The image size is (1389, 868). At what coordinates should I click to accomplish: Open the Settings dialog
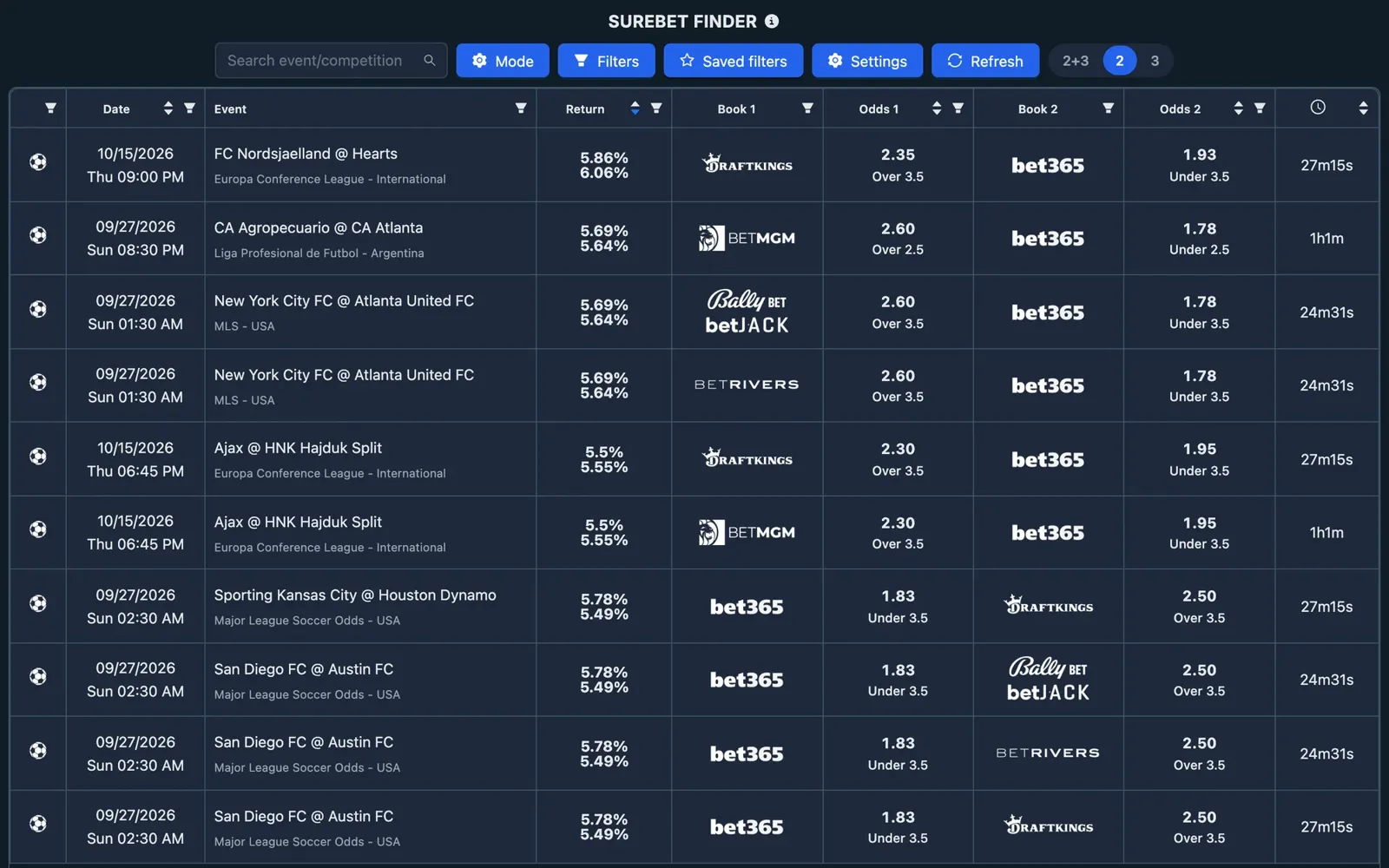click(866, 61)
